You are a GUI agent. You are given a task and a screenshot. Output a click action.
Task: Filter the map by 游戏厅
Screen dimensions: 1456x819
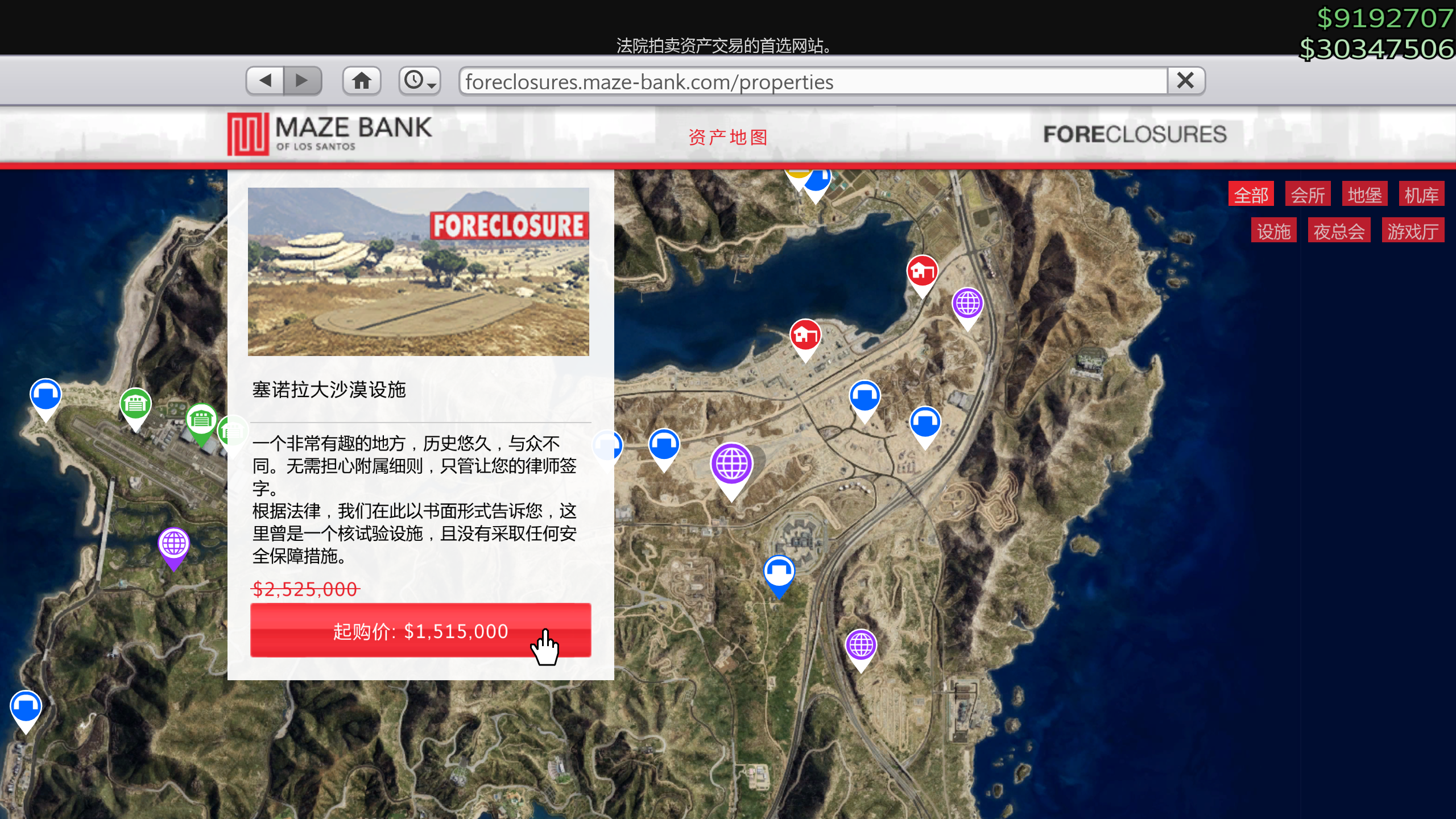pos(1413,230)
